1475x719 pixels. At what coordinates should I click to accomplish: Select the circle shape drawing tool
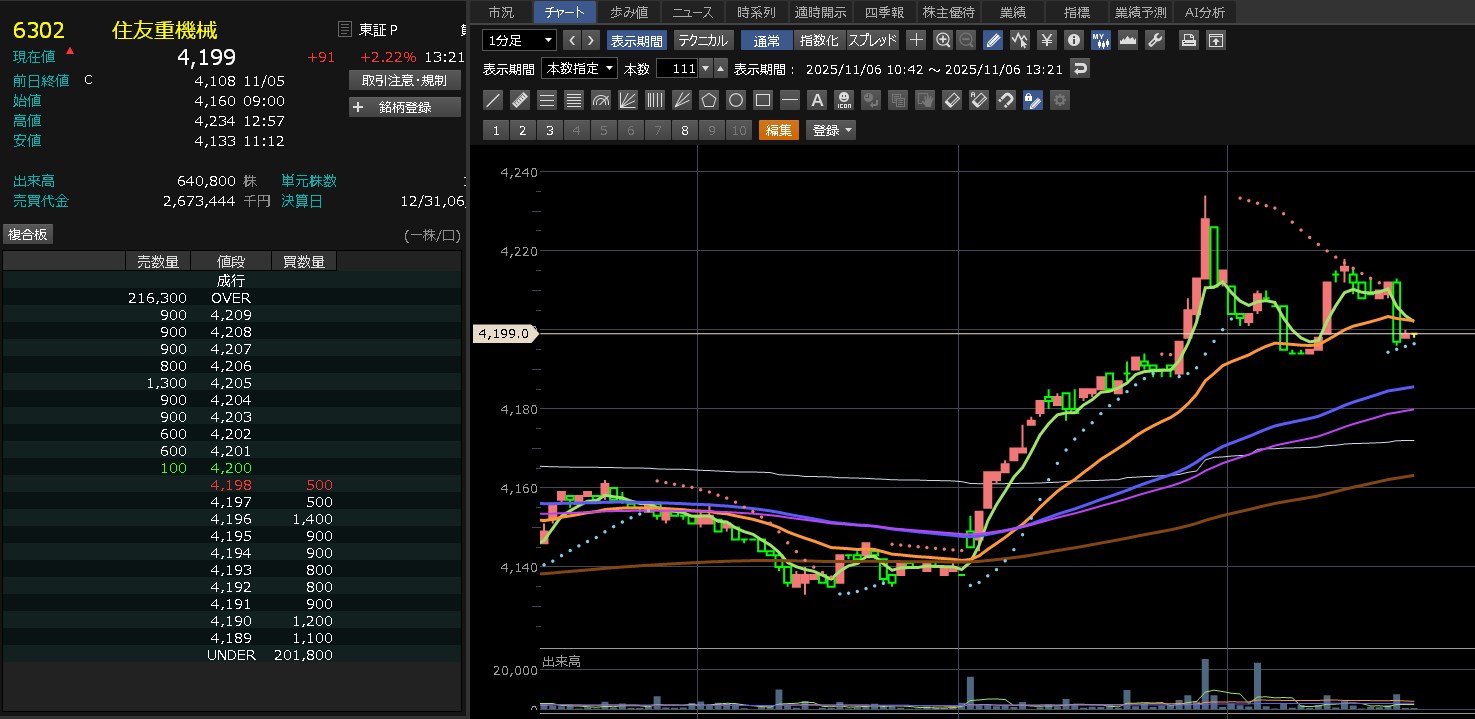[x=736, y=100]
